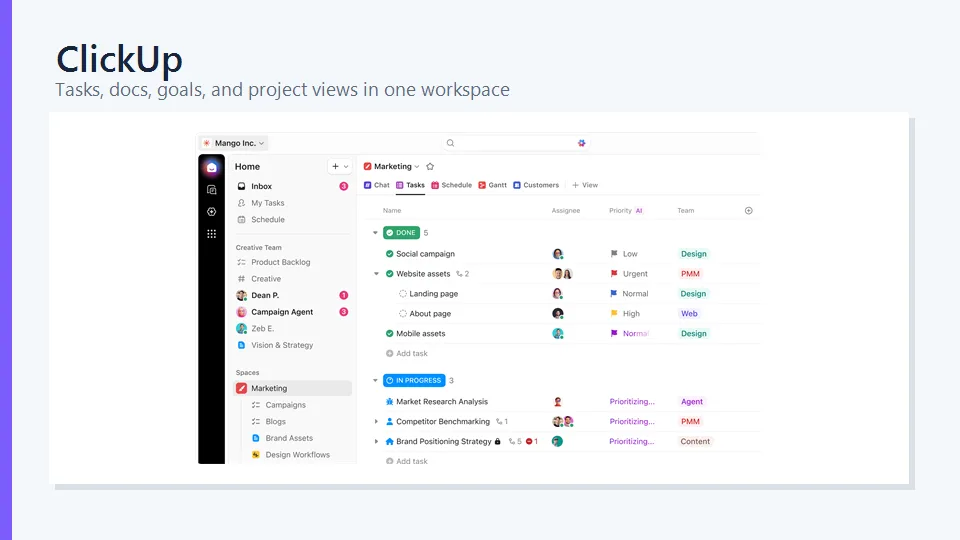Image resolution: width=960 pixels, height=540 pixels.
Task: Open the goals target icon in the black sidebar
Action: pyautogui.click(x=211, y=212)
